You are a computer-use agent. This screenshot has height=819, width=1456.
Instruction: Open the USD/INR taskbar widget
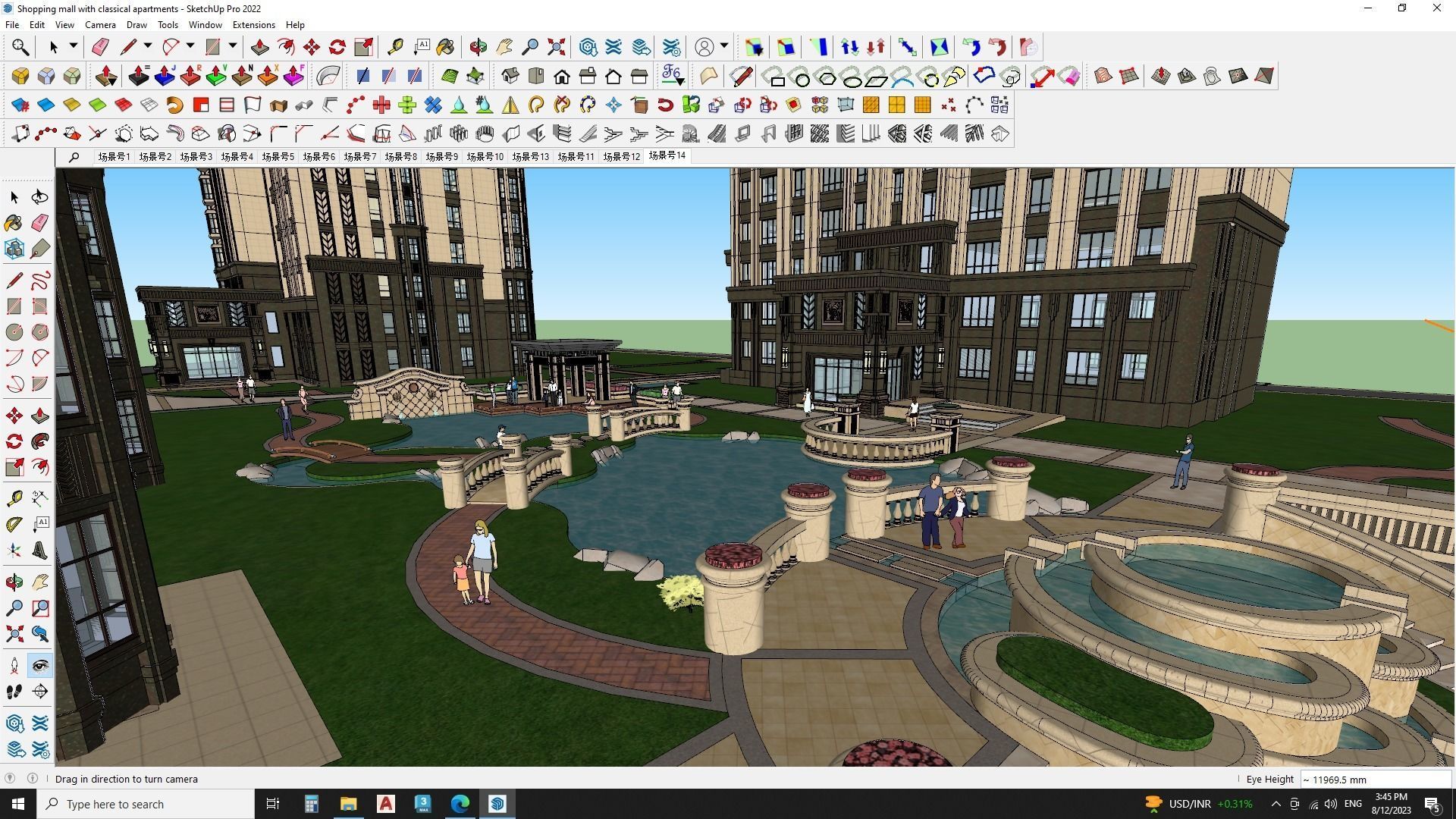pos(1199,804)
